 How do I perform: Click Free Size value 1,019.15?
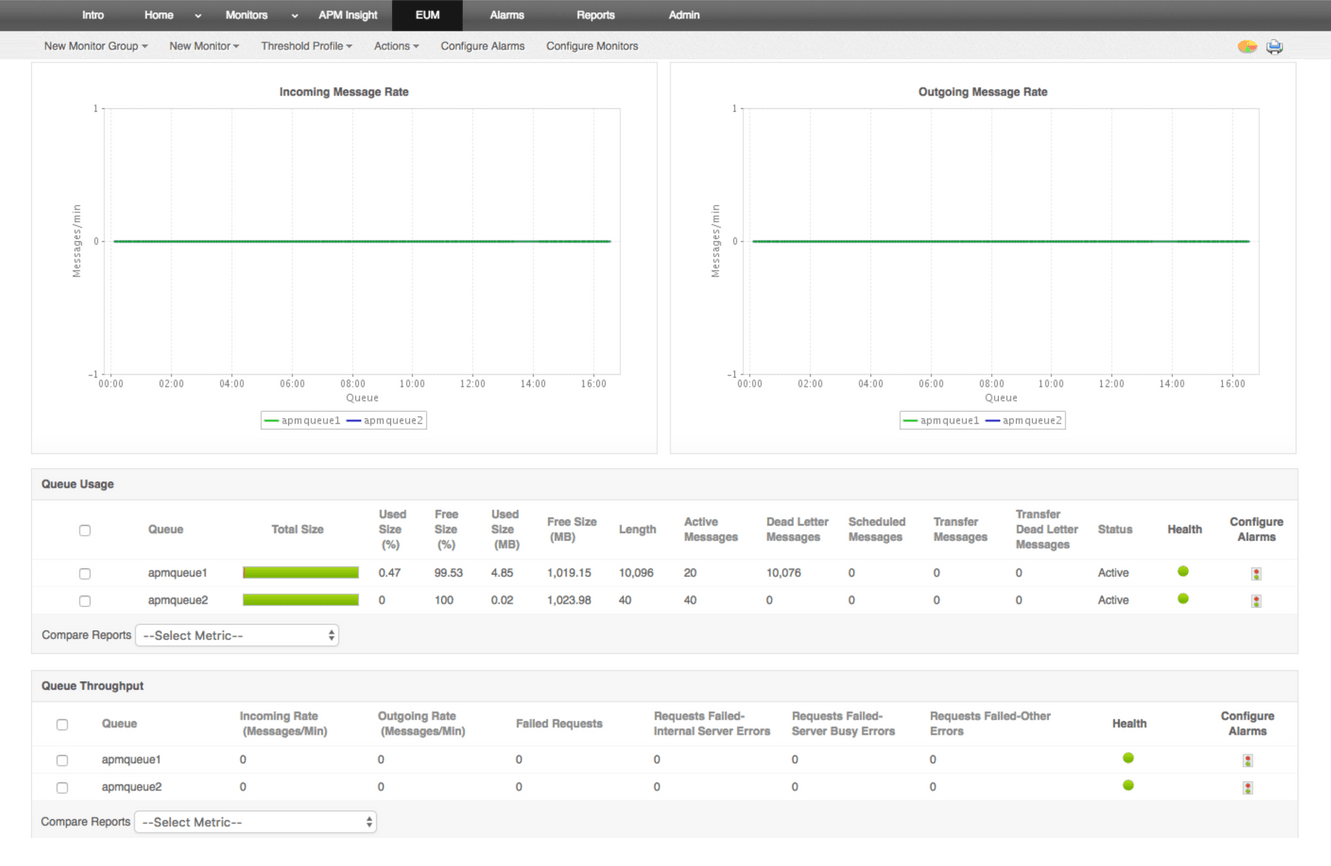coord(569,573)
